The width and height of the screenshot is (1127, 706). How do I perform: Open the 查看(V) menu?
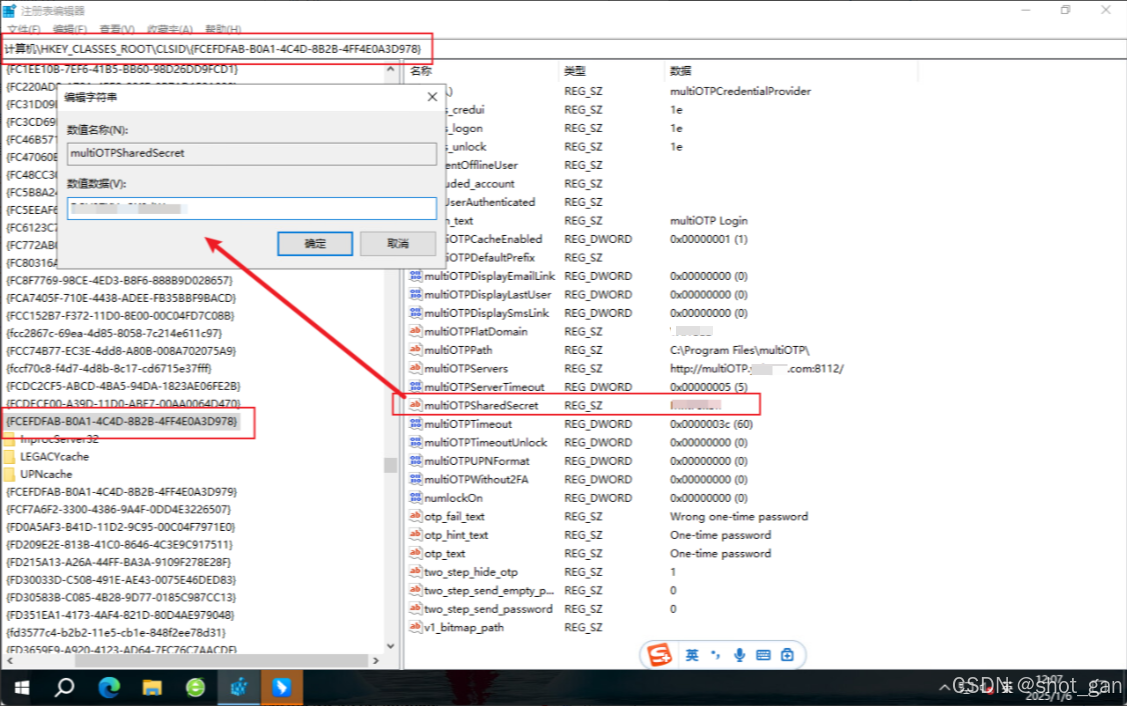tap(116, 29)
